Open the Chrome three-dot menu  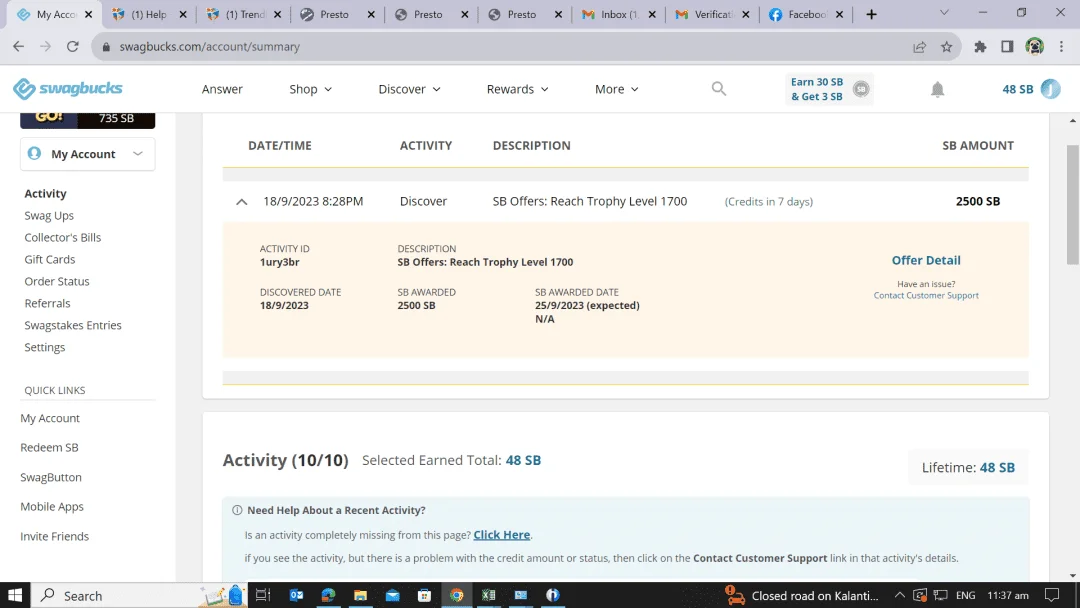[1061, 47]
